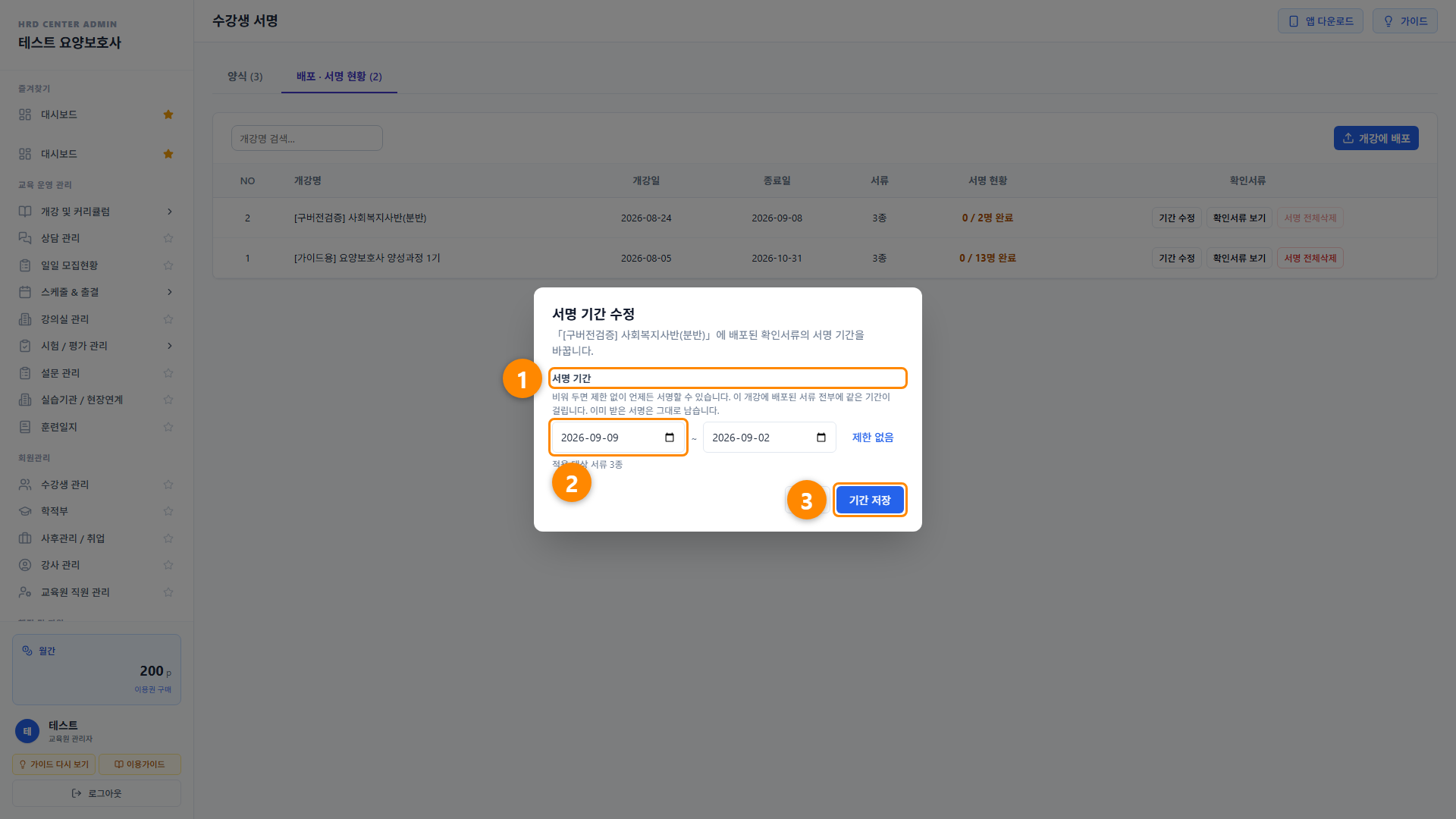Click 이용권 구매 link
The height and width of the screenshot is (819, 1456).
(152, 689)
